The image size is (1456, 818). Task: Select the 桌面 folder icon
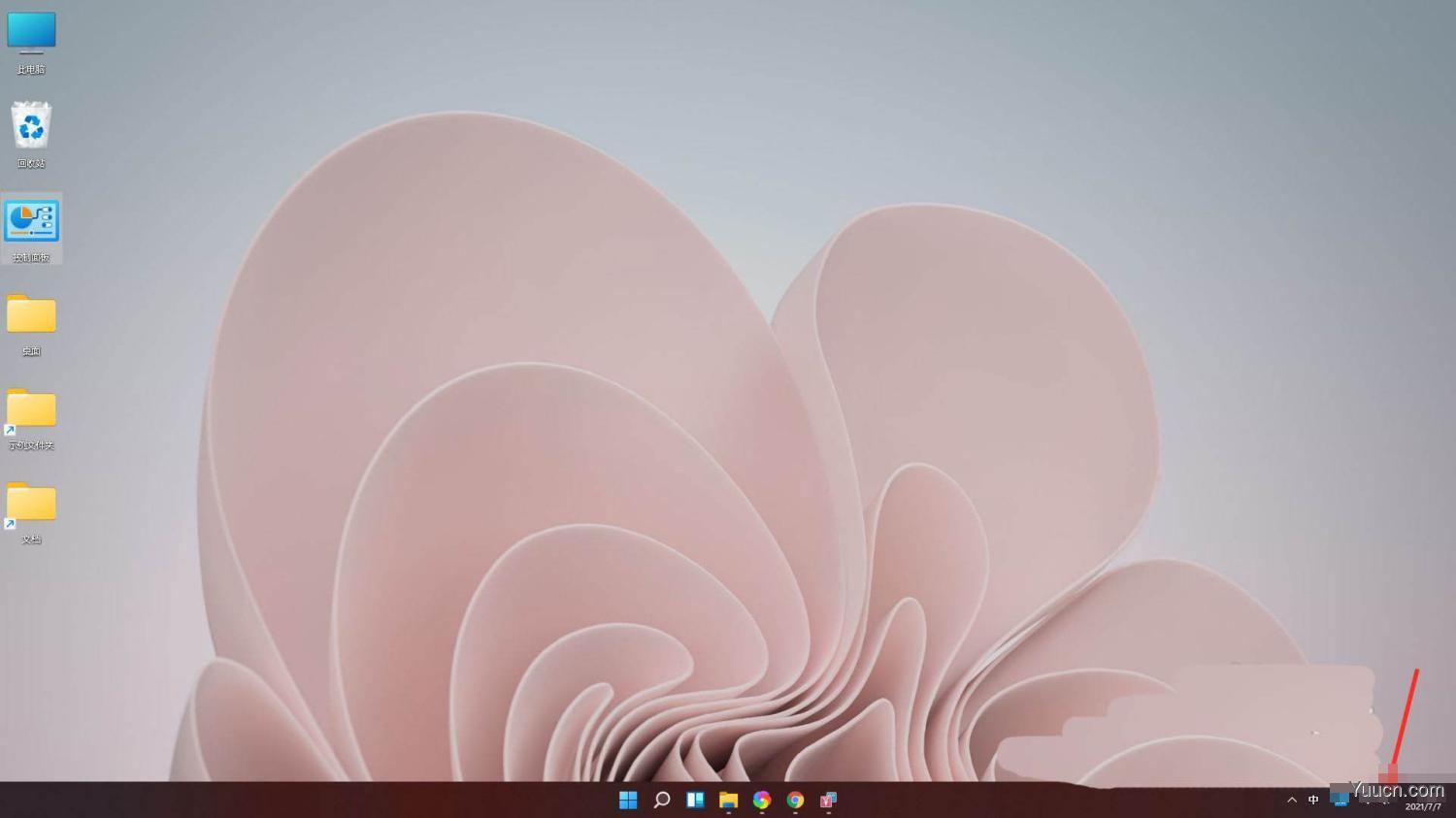point(31,324)
